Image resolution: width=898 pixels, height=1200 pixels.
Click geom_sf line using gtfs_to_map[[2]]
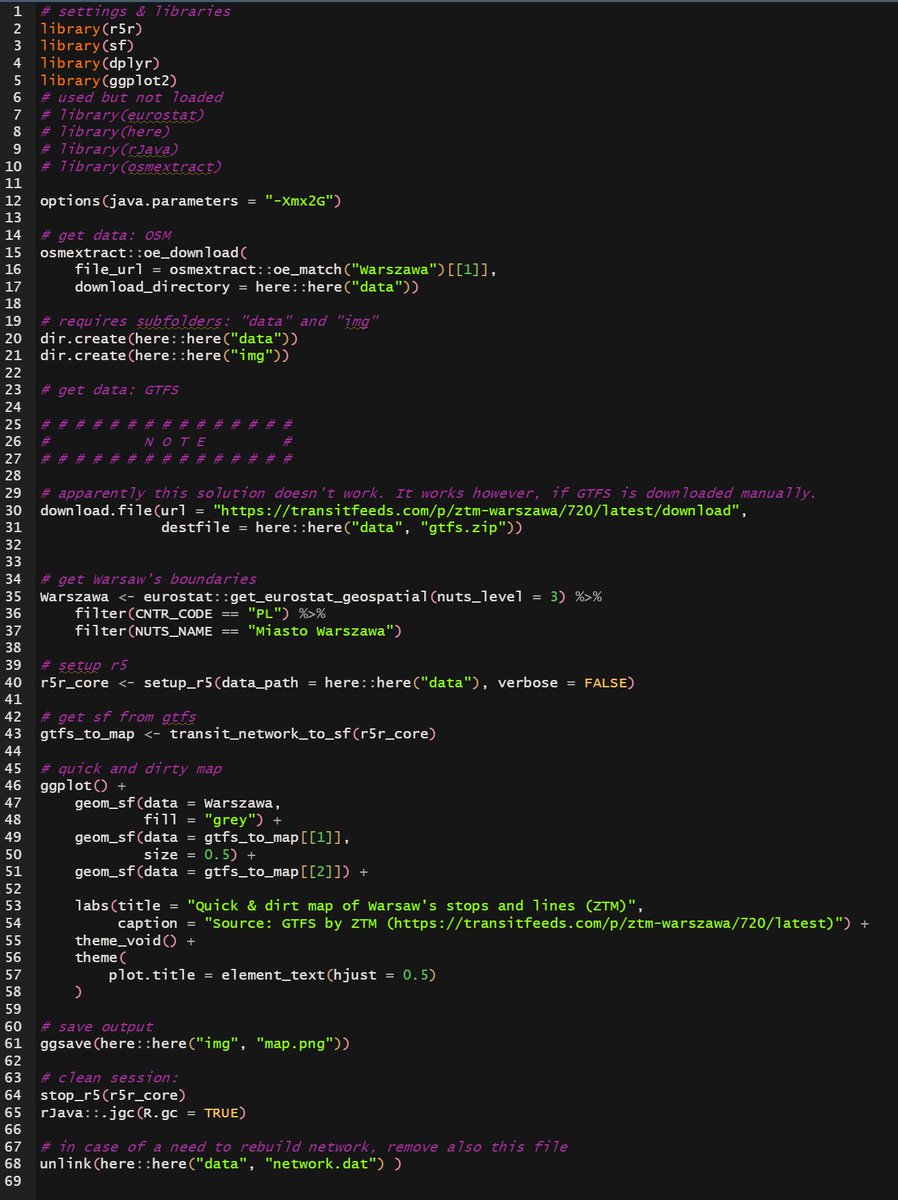(222, 872)
